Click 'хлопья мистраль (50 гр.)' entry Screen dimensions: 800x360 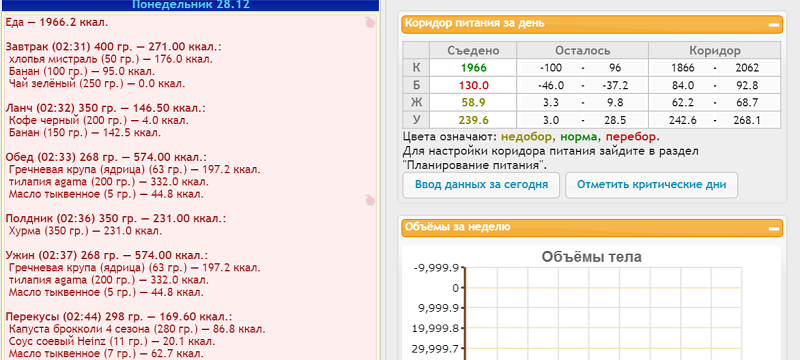point(111,59)
